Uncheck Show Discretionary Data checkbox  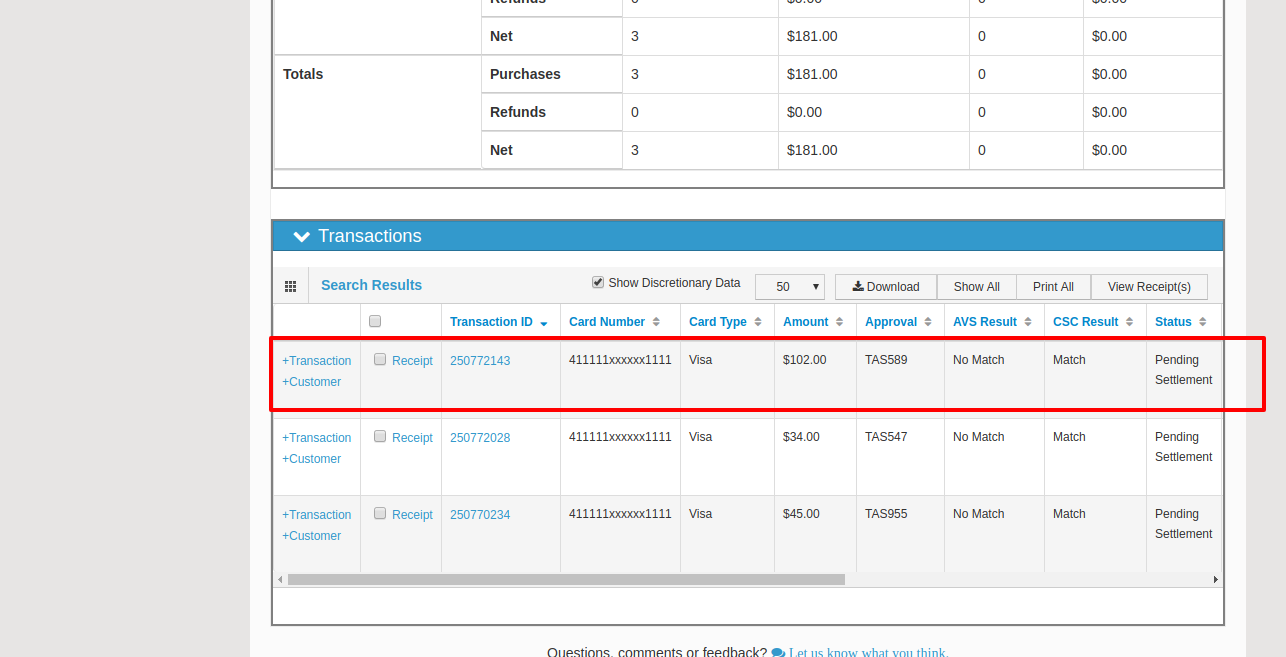(x=598, y=283)
